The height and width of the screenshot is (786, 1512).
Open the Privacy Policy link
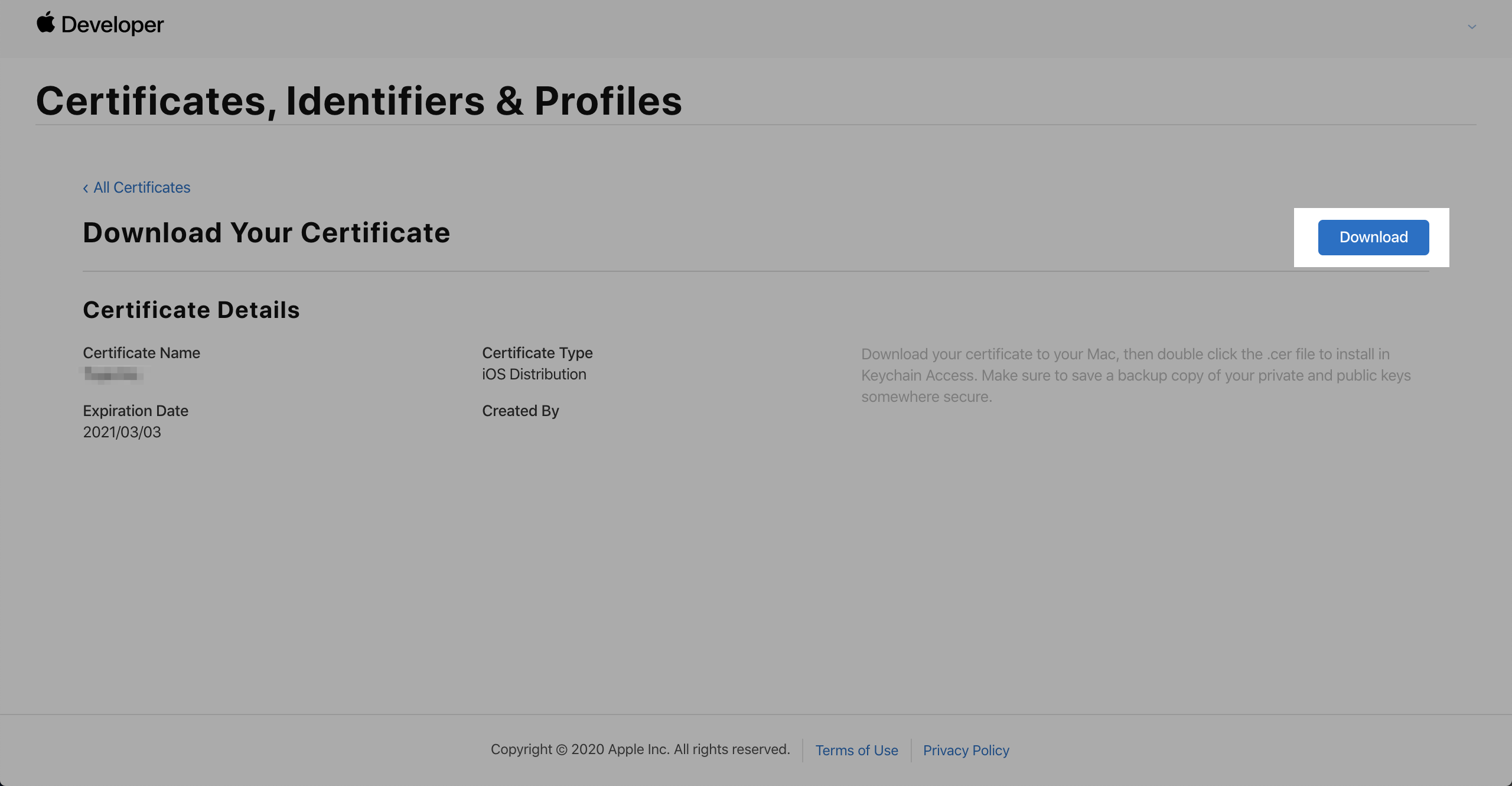pos(966,750)
